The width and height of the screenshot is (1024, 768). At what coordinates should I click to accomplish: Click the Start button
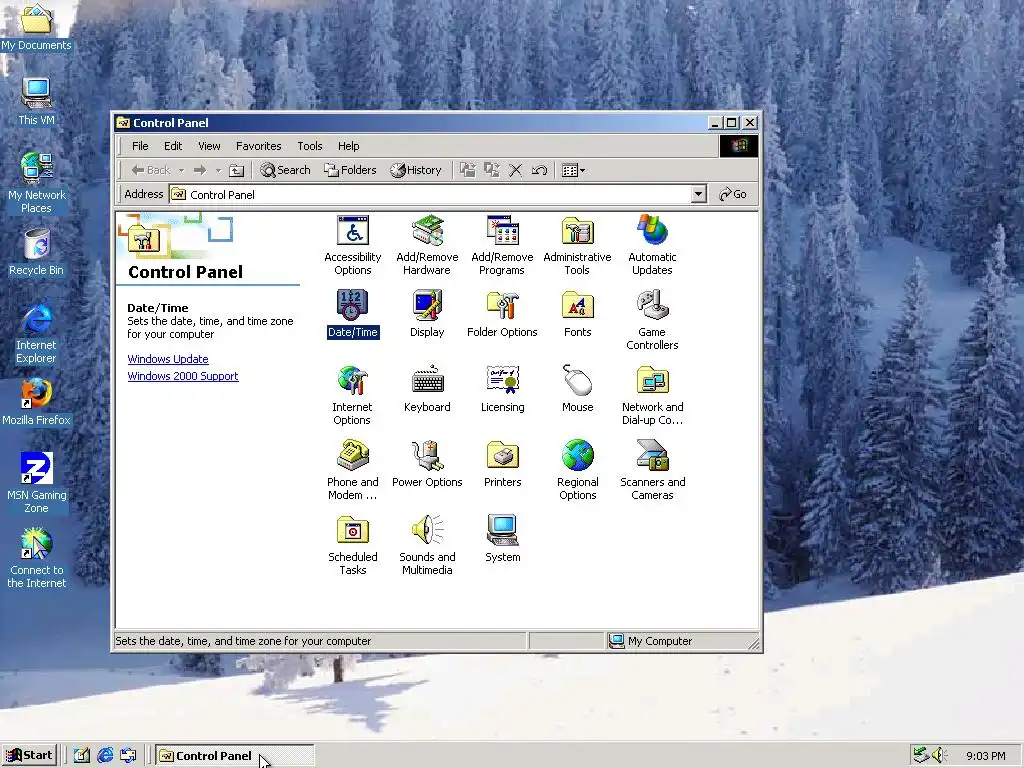(29, 756)
